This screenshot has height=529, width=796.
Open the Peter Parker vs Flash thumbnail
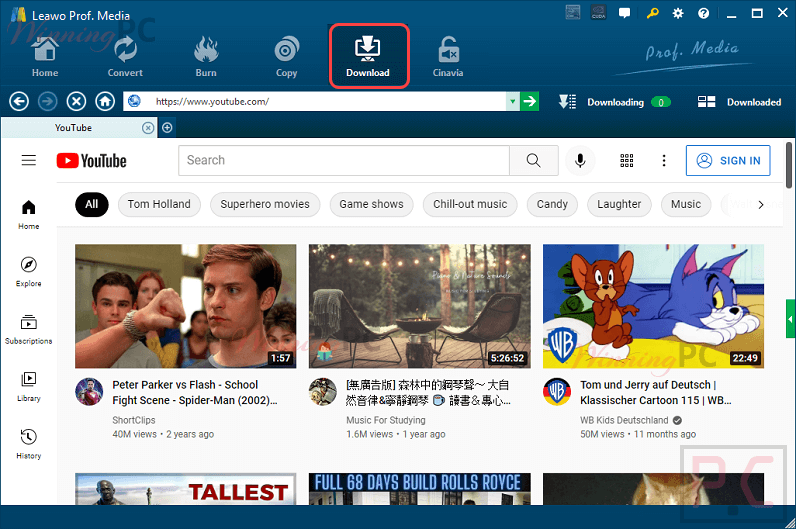point(186,306)
